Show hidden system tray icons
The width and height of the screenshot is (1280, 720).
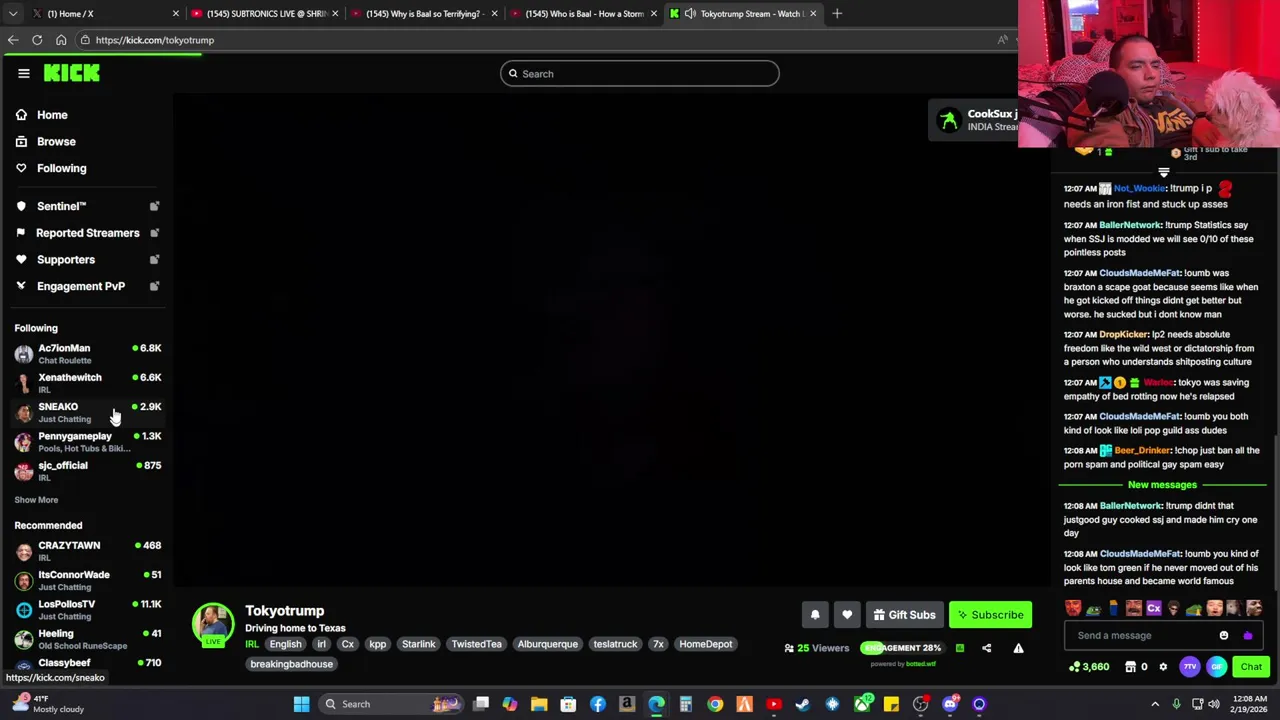click(x=1155, y=704)
